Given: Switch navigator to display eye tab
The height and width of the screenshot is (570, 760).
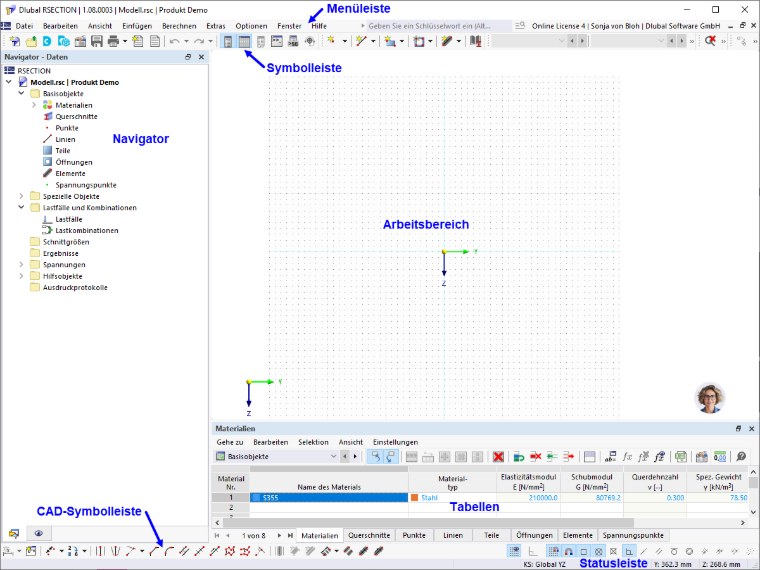Looking at the screenshot, I should point(39,534).
